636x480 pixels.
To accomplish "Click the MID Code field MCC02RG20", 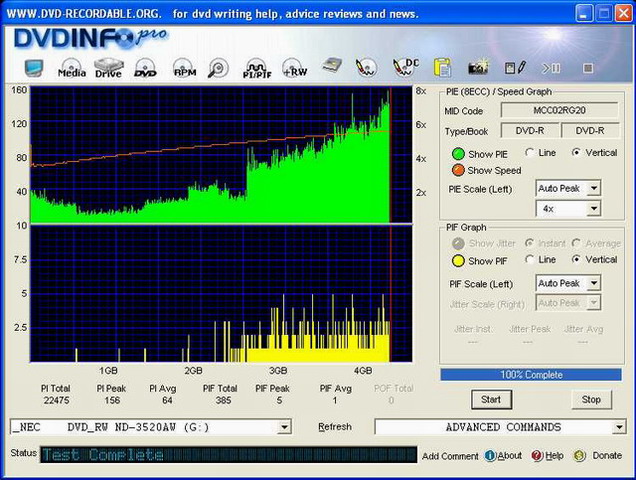I will click(x=559, y=110).
